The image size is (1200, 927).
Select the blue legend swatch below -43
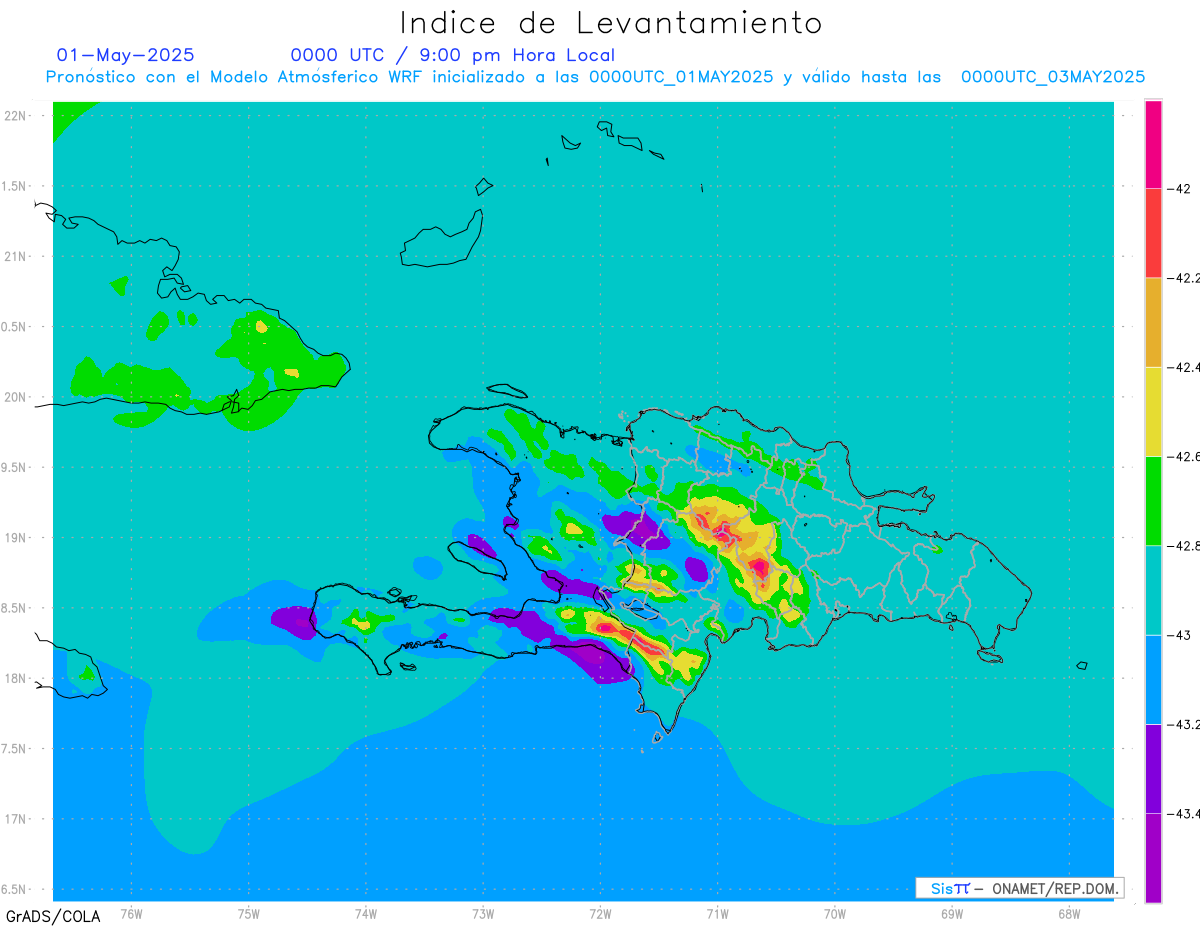[x=1153, y=679]
